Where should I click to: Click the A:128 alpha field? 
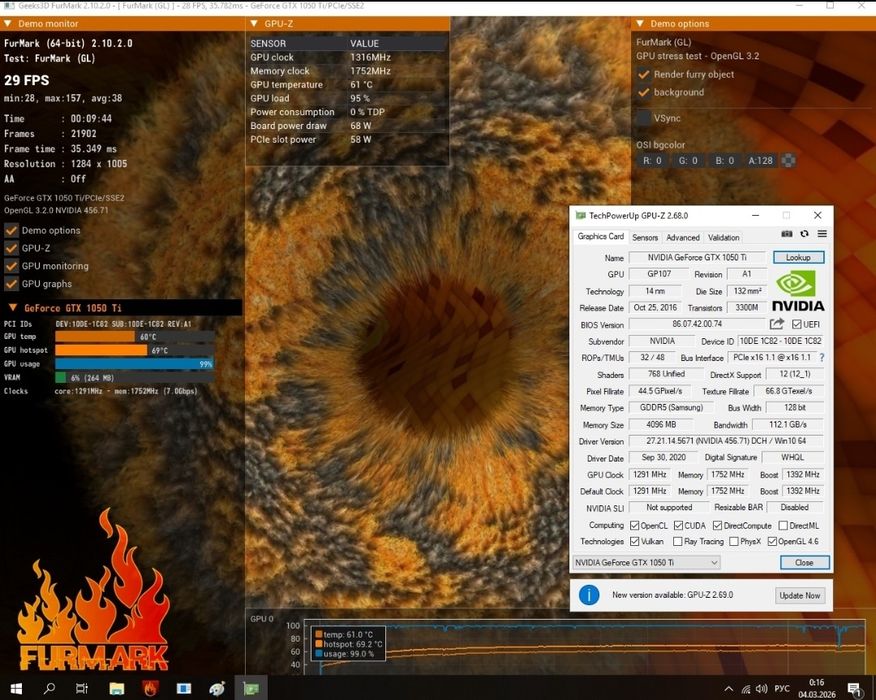(760, 161)
